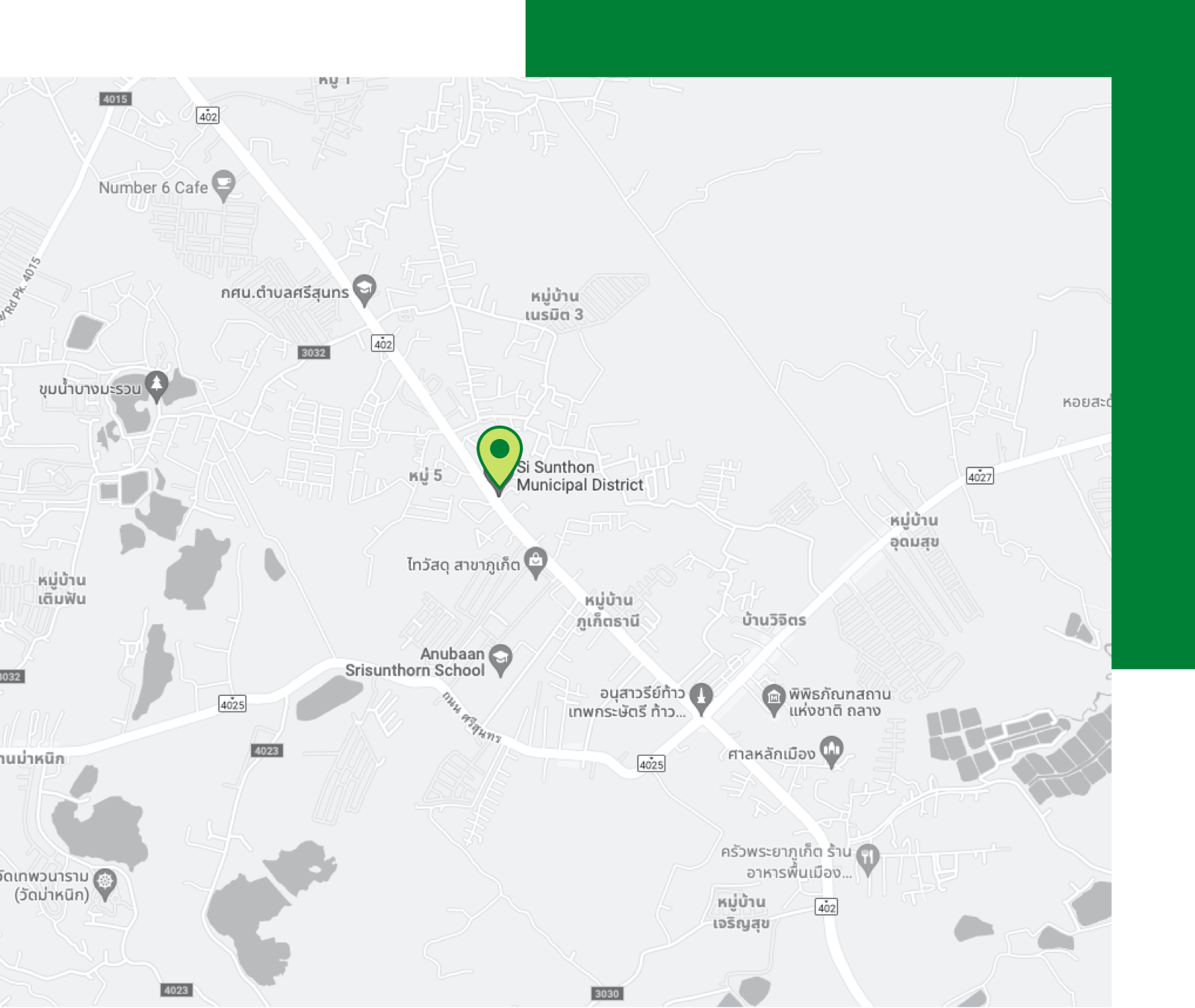This screenshot has width=1195, height=1008.
Task: Click the Si Sunthon Municipal District label
Action: (x=580, y=476)
